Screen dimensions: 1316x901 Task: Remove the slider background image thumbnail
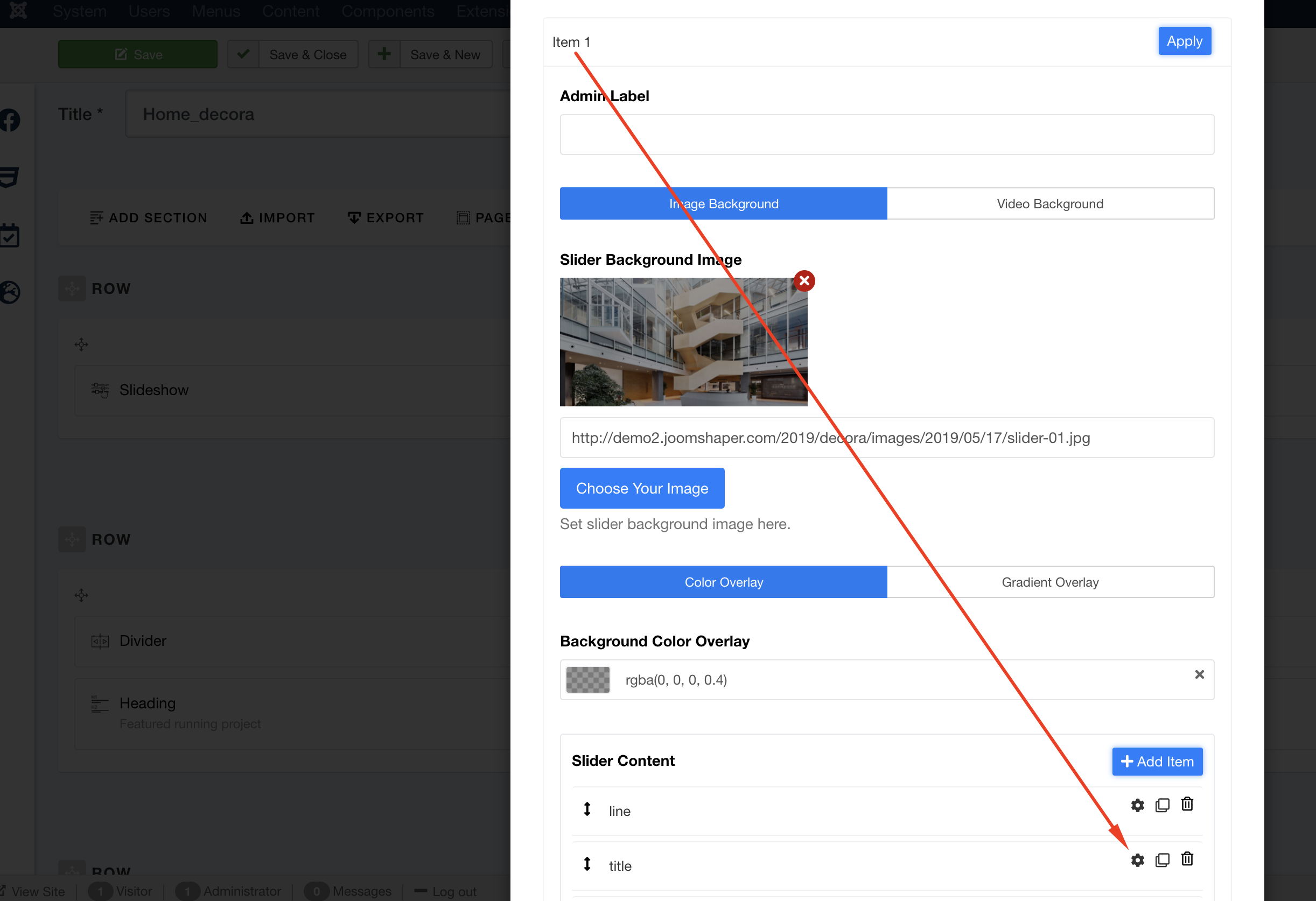pyautogui.click(x=804, y=280)
